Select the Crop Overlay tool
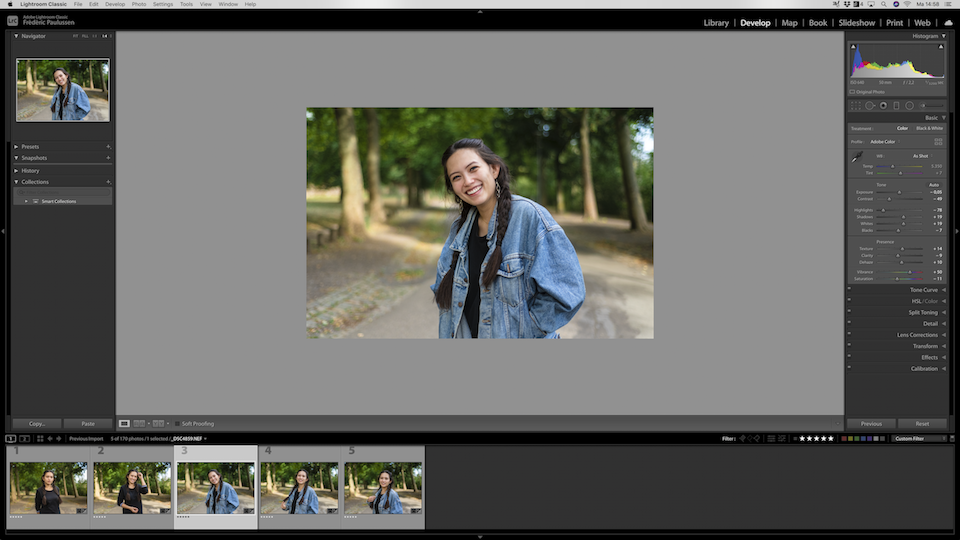960x540 pixels. pos(855,105)
